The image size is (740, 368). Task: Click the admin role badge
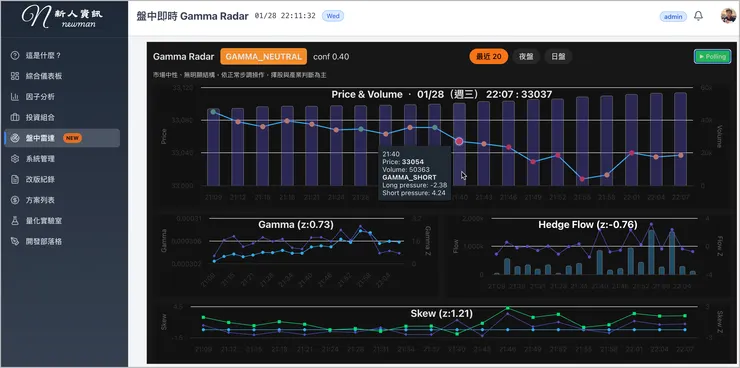click(673, 17)
